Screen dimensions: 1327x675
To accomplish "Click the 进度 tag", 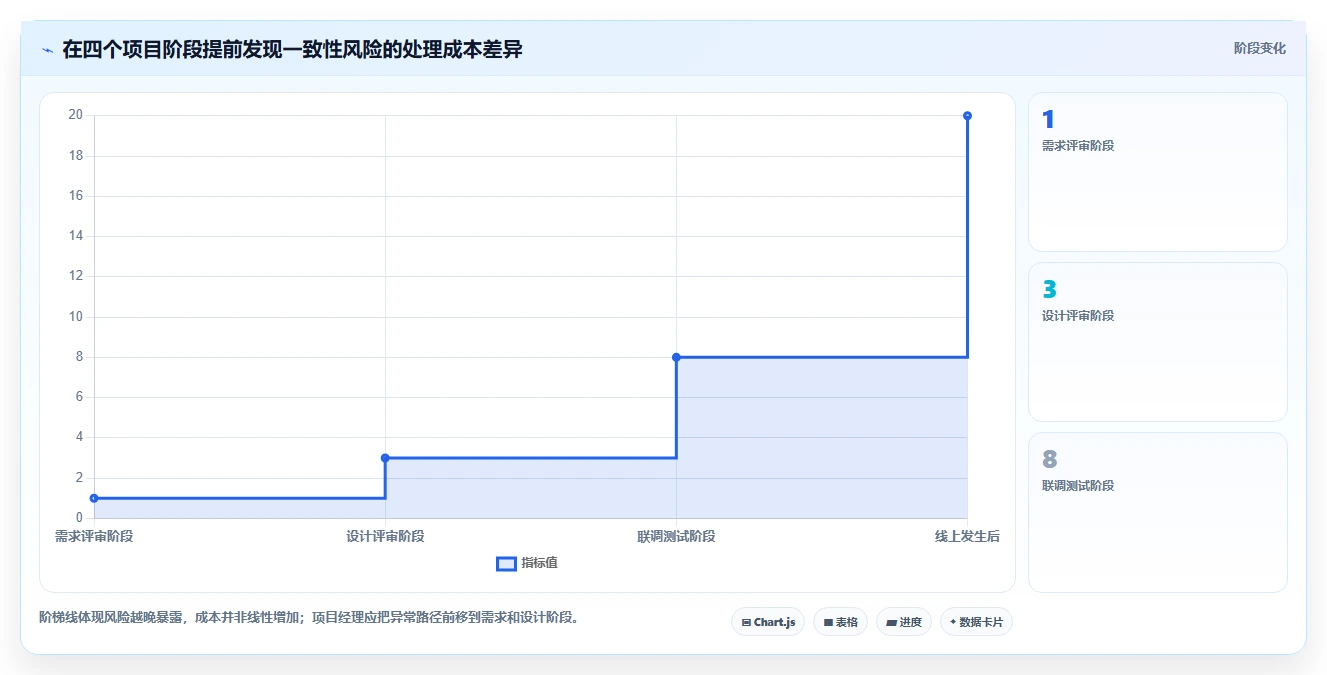I will point(903,622).
